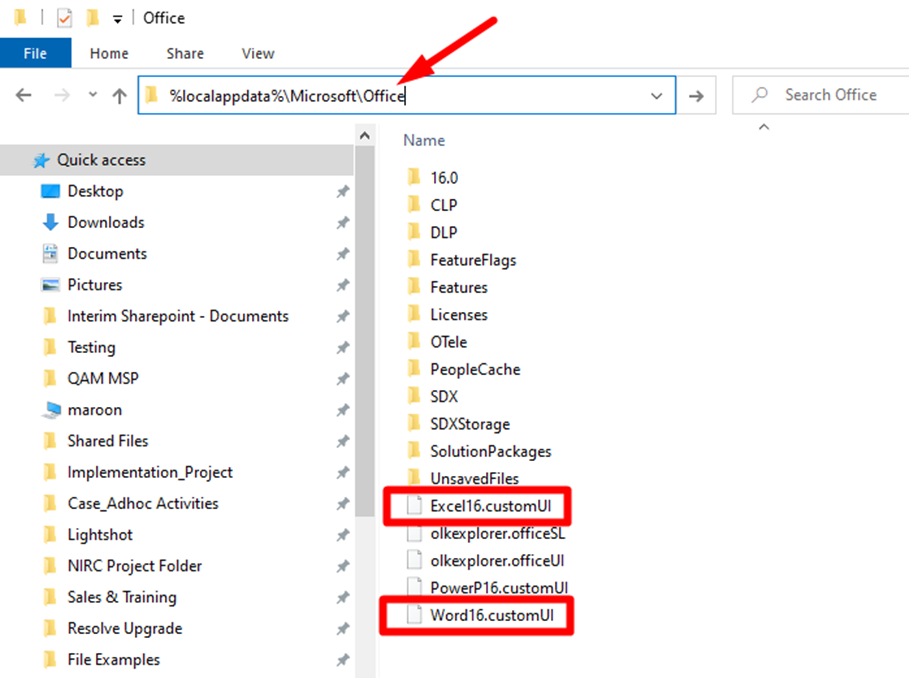The height and width of the screenshot is (678, 909).
Task: Click the Up one level arrow
Action: point(117,94)
